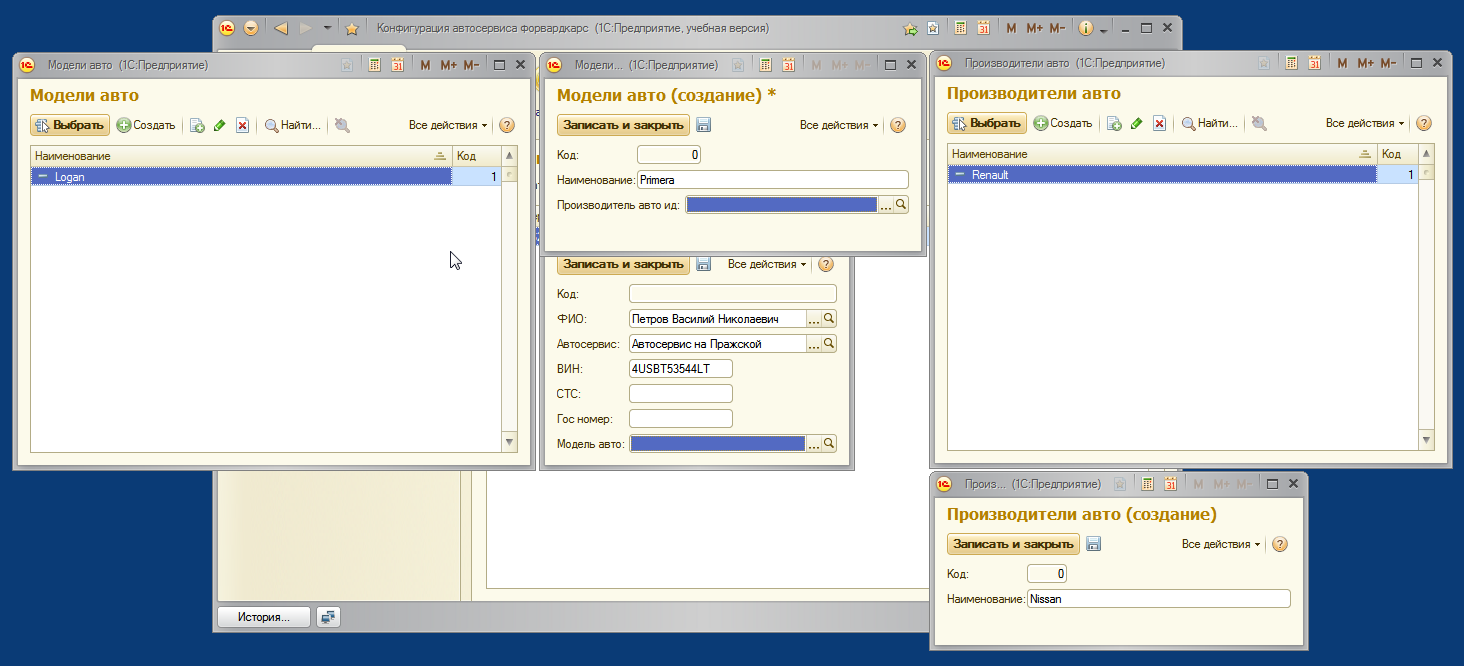Click info icon in main window title bar
Viewport: 1464px width, 666px height.
click(x=1087, y=29)
